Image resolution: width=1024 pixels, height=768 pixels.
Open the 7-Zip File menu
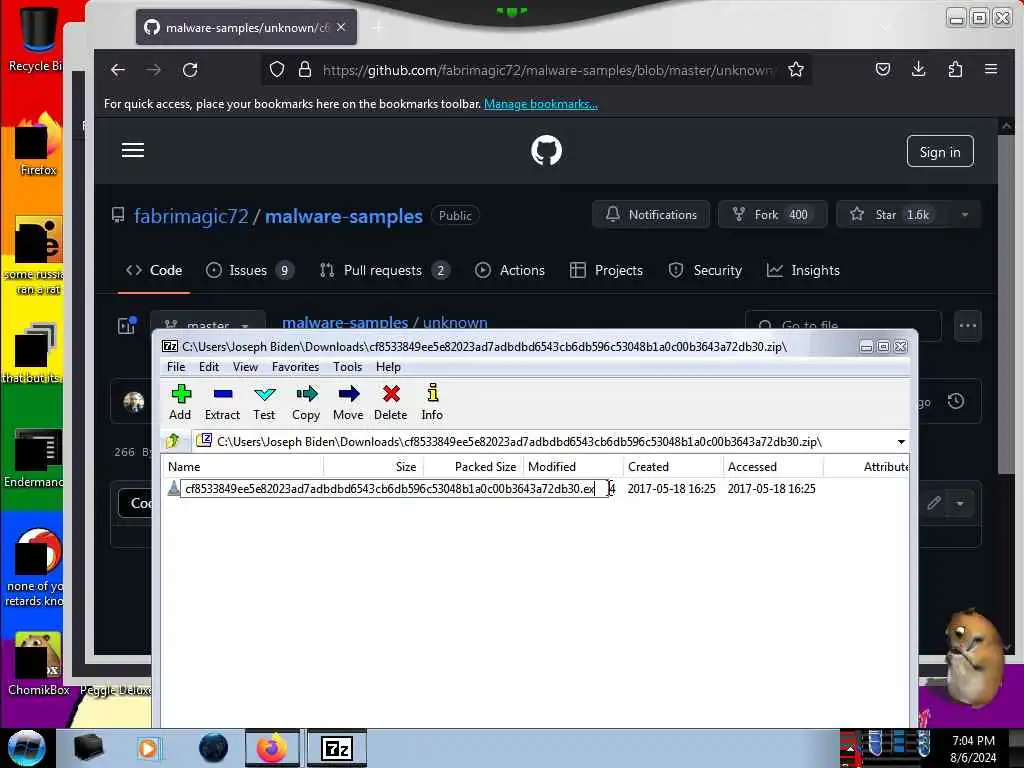(x=176, y=367)
